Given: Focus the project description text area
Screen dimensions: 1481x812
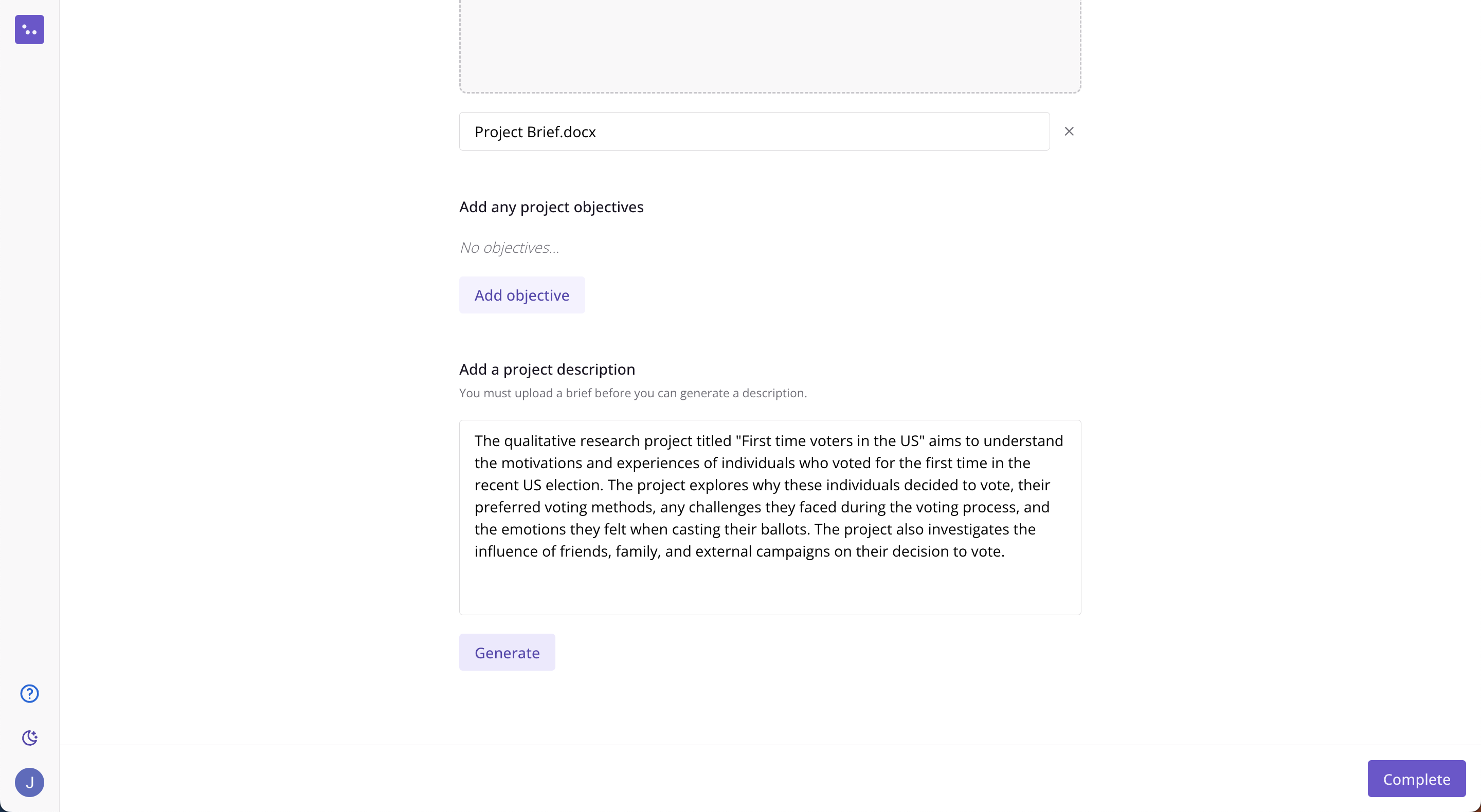Looking at the screenshot, I should coord(770,517).
